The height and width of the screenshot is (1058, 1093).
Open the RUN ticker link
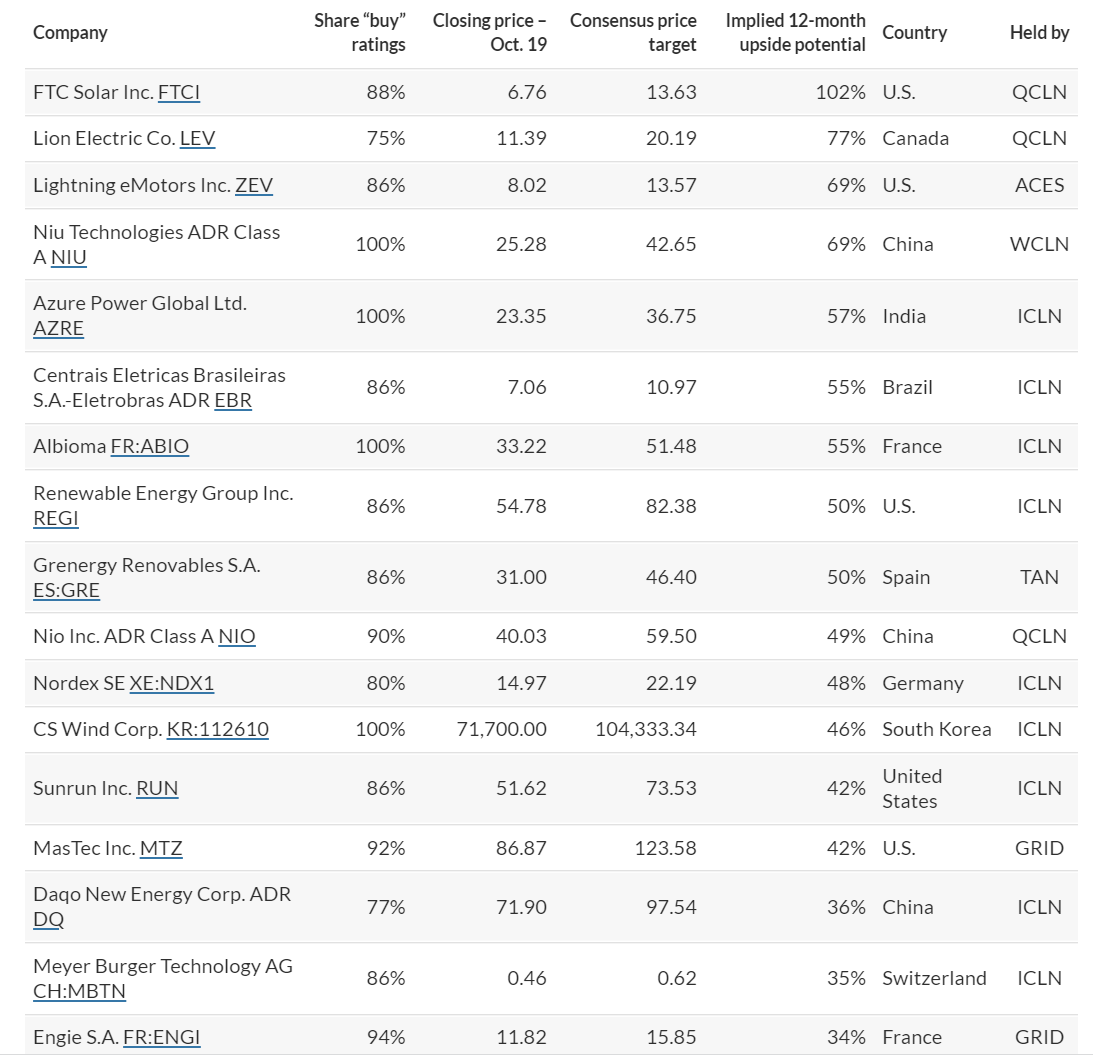[x=158, y=788]
